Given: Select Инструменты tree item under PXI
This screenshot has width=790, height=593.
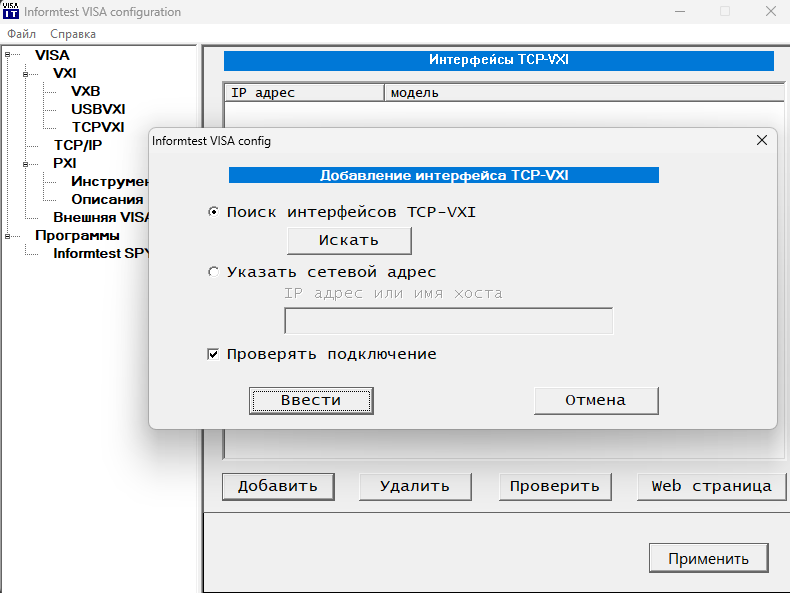Looking at the screenshot, I should pyautogui.click(x=110, y=181).
